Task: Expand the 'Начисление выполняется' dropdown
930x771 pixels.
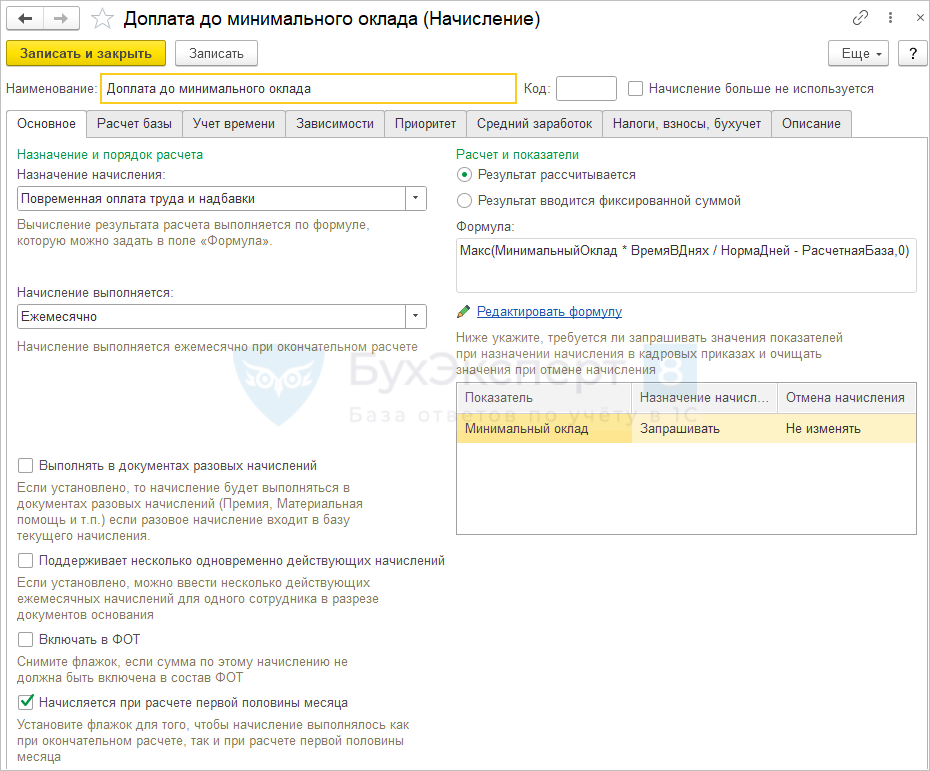Action: point(416,316)
